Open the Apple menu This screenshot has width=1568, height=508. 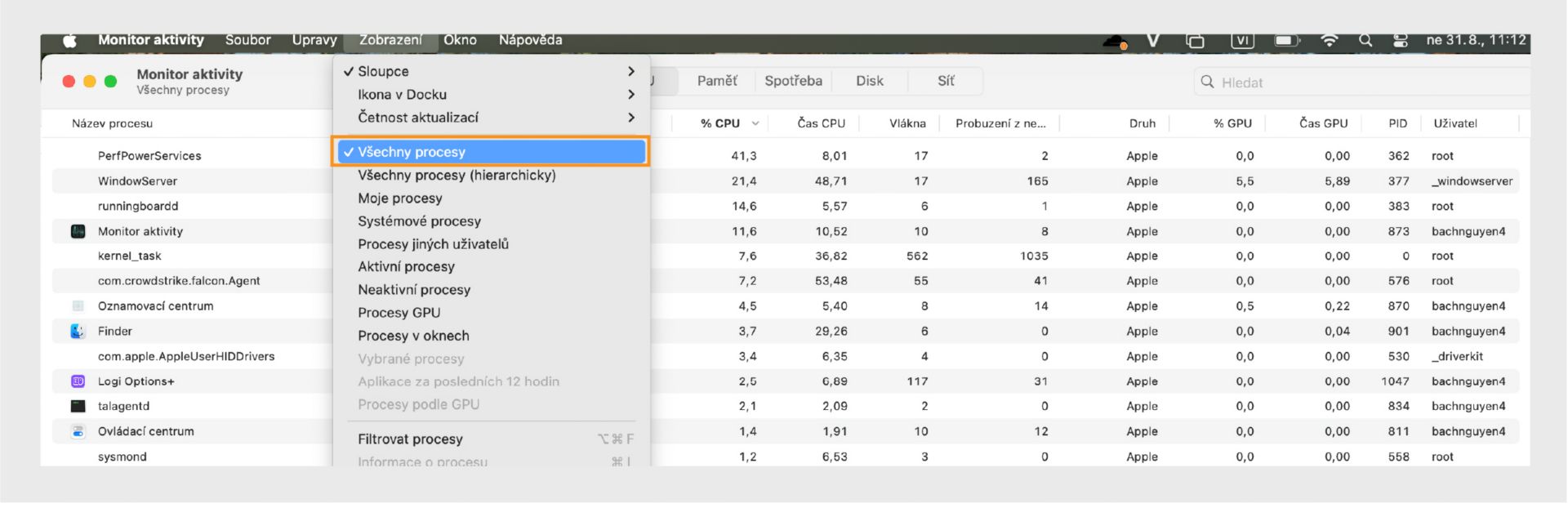pyautogui.click(x=70, y=40)
